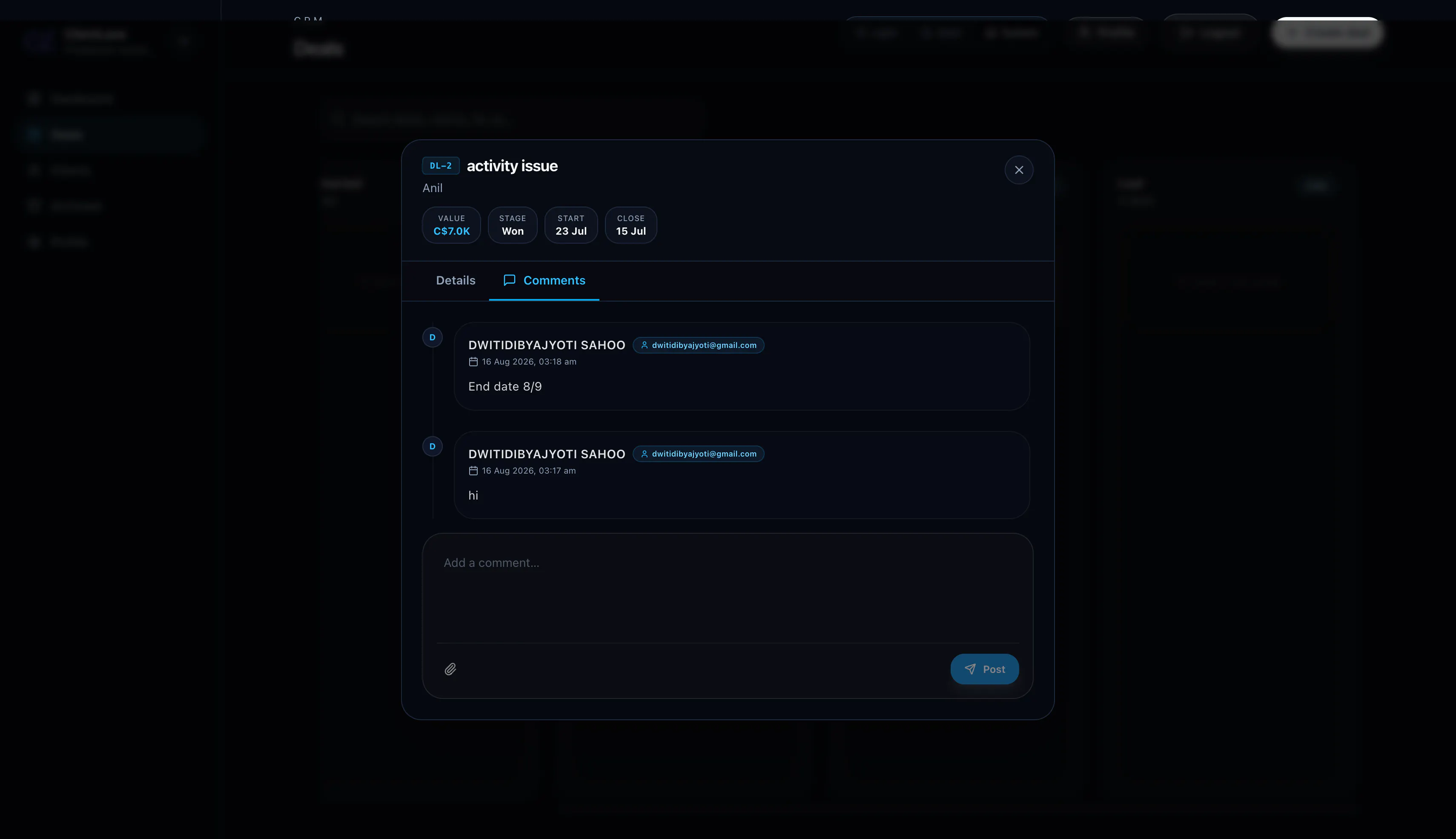Image resolution: width=1456 pixels, height=839 pixels.
Task: Click the paper plane icon on Post button
Action: tap(971, 669)
